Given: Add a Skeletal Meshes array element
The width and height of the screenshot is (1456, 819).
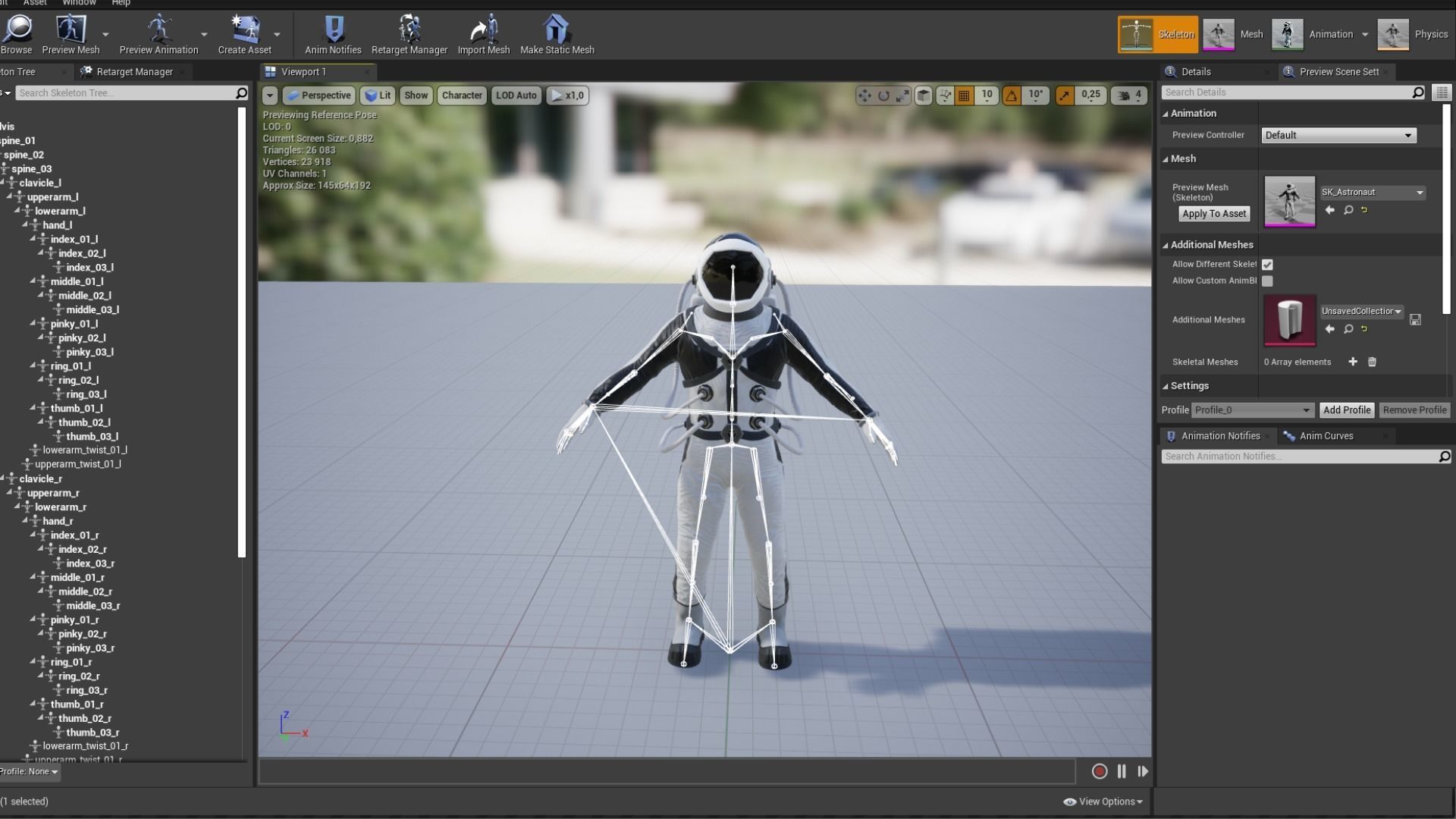Looking at the screenshot, I should coord(1353,362).
